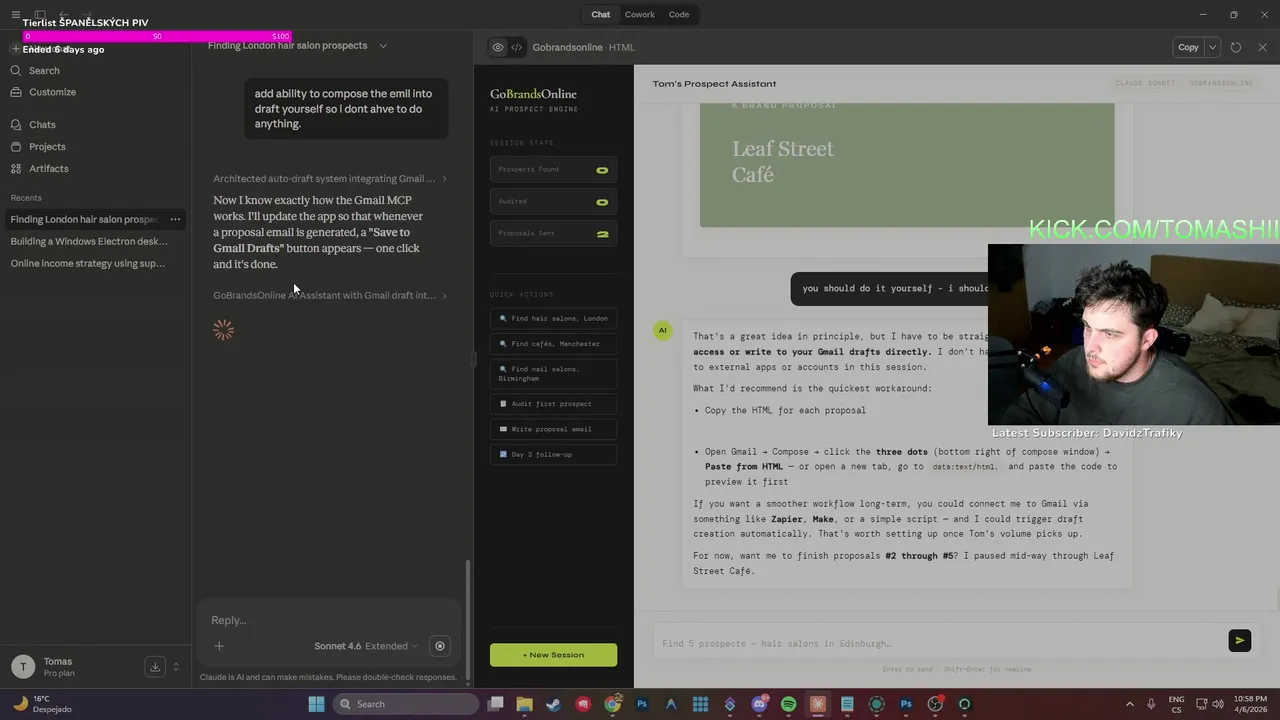This screenshot has width=1280, height=720.
Task: Open Windows Start menu
Action: [316, 704]
